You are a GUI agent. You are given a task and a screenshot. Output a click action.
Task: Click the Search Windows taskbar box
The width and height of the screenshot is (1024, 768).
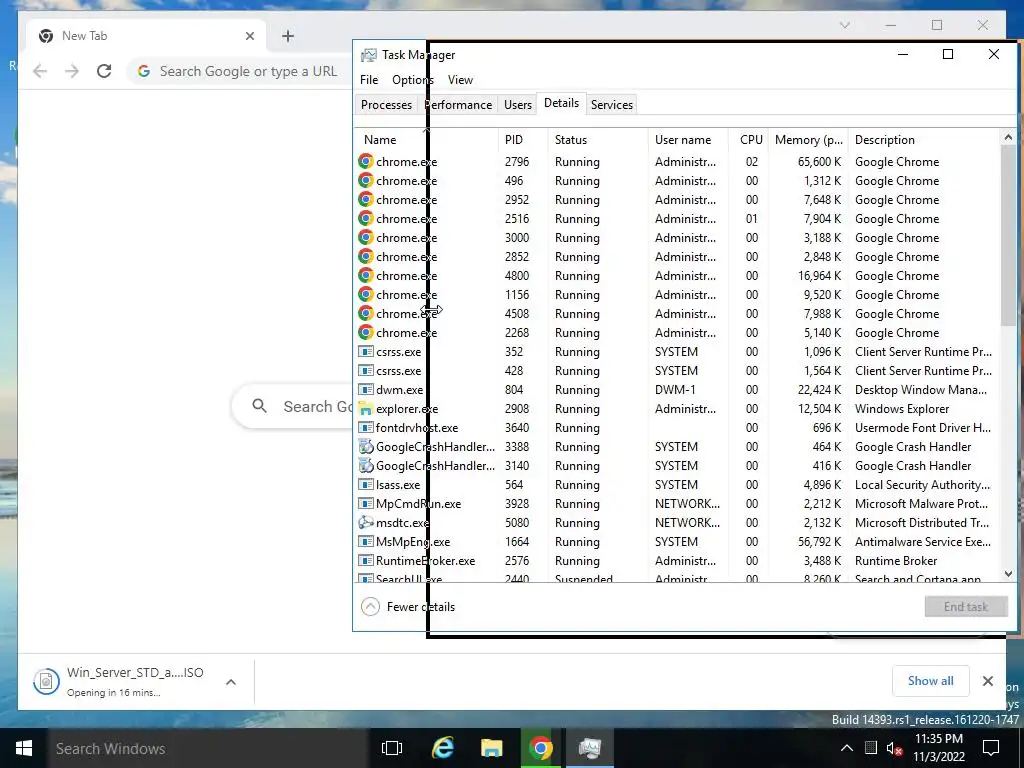[x=208, y=748]
